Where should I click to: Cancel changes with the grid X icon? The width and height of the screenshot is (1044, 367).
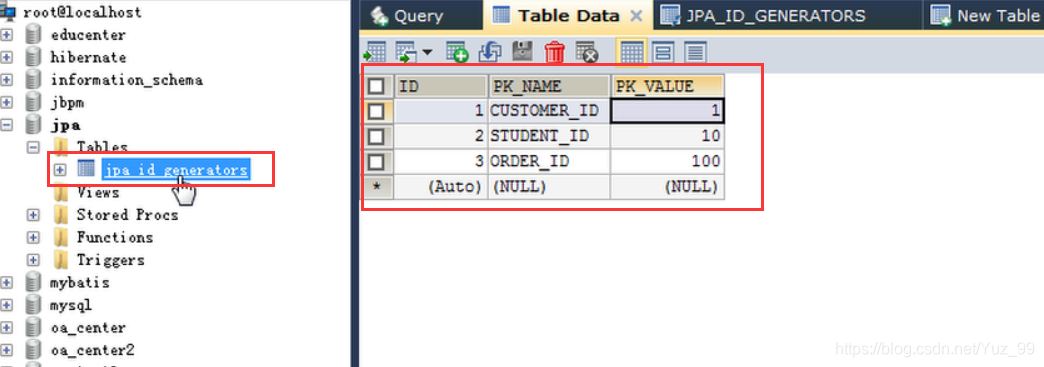(x=587, y=52)
